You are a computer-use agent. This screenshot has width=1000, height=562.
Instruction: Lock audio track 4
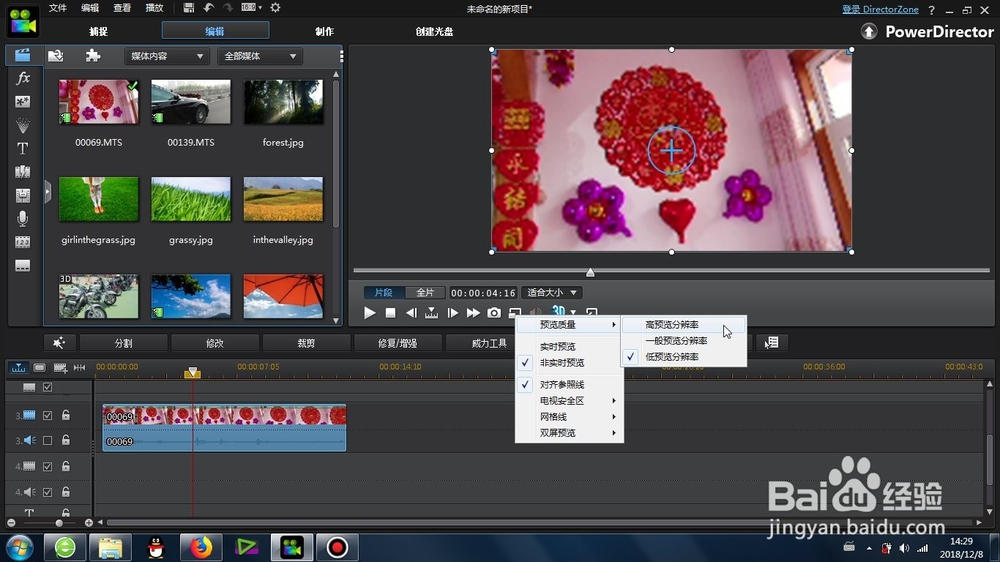tap(66, 492)
